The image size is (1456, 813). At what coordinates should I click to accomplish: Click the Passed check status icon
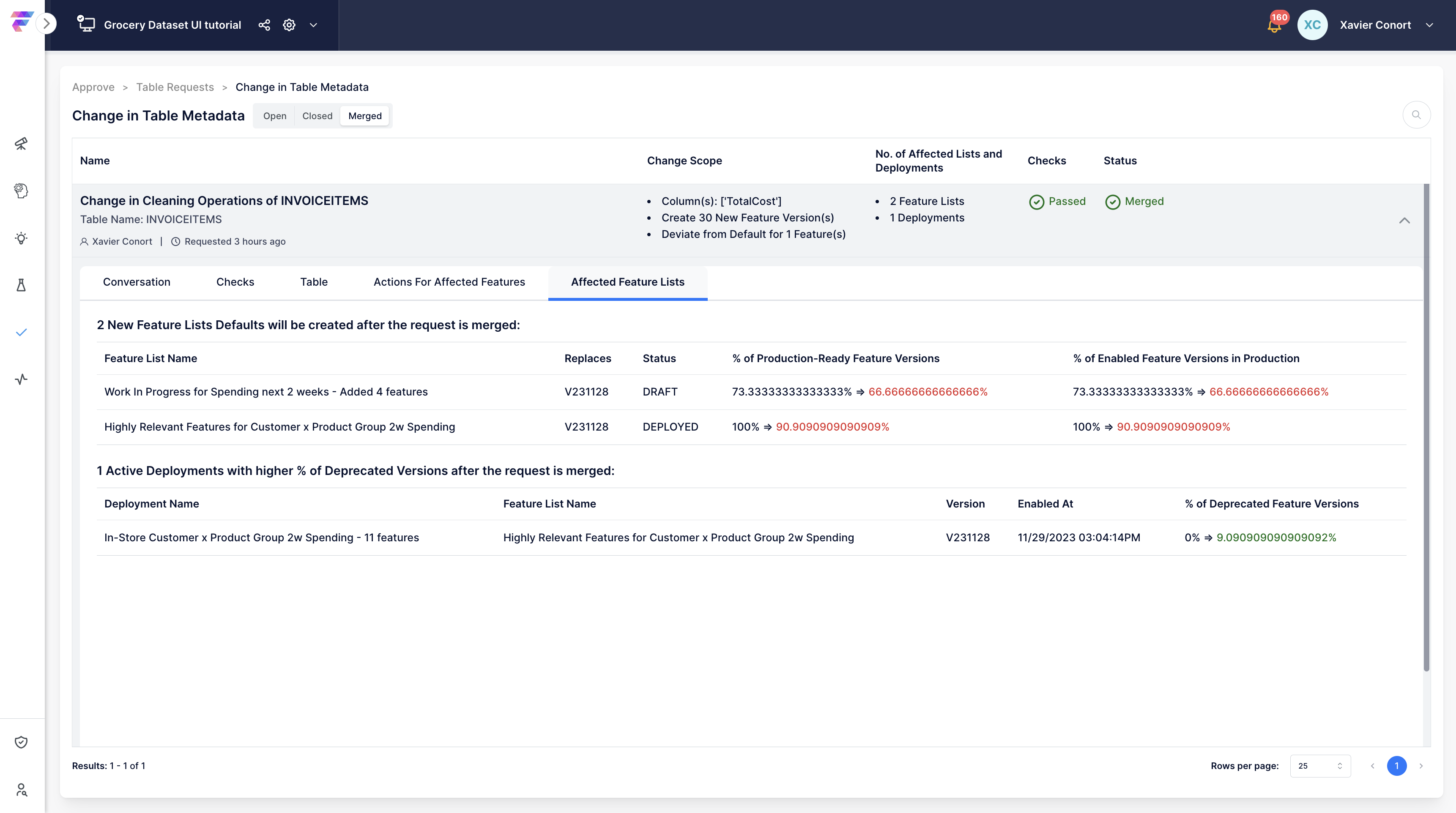(x=1037, y=202)
